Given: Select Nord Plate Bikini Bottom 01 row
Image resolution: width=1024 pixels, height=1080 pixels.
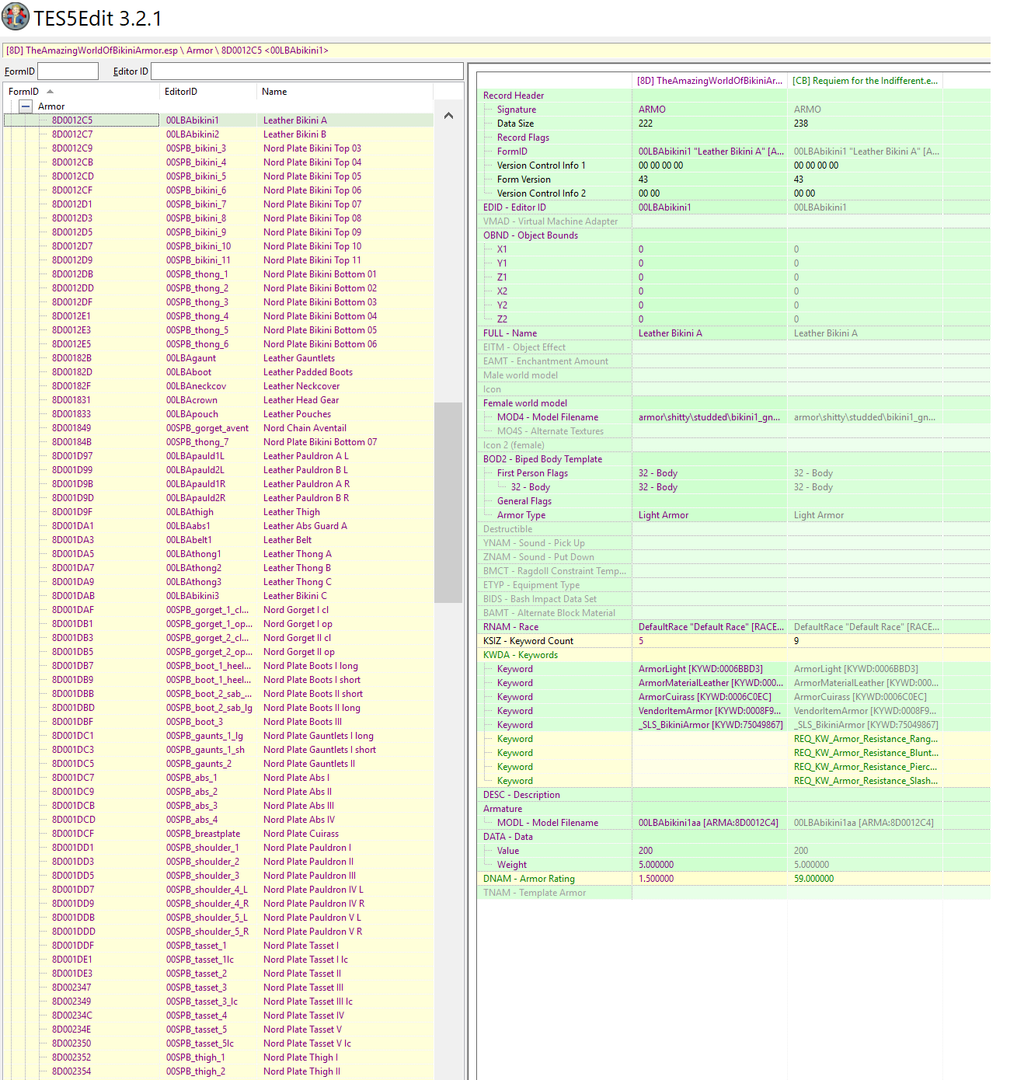Looking at the screenshot, I should 218,274.
